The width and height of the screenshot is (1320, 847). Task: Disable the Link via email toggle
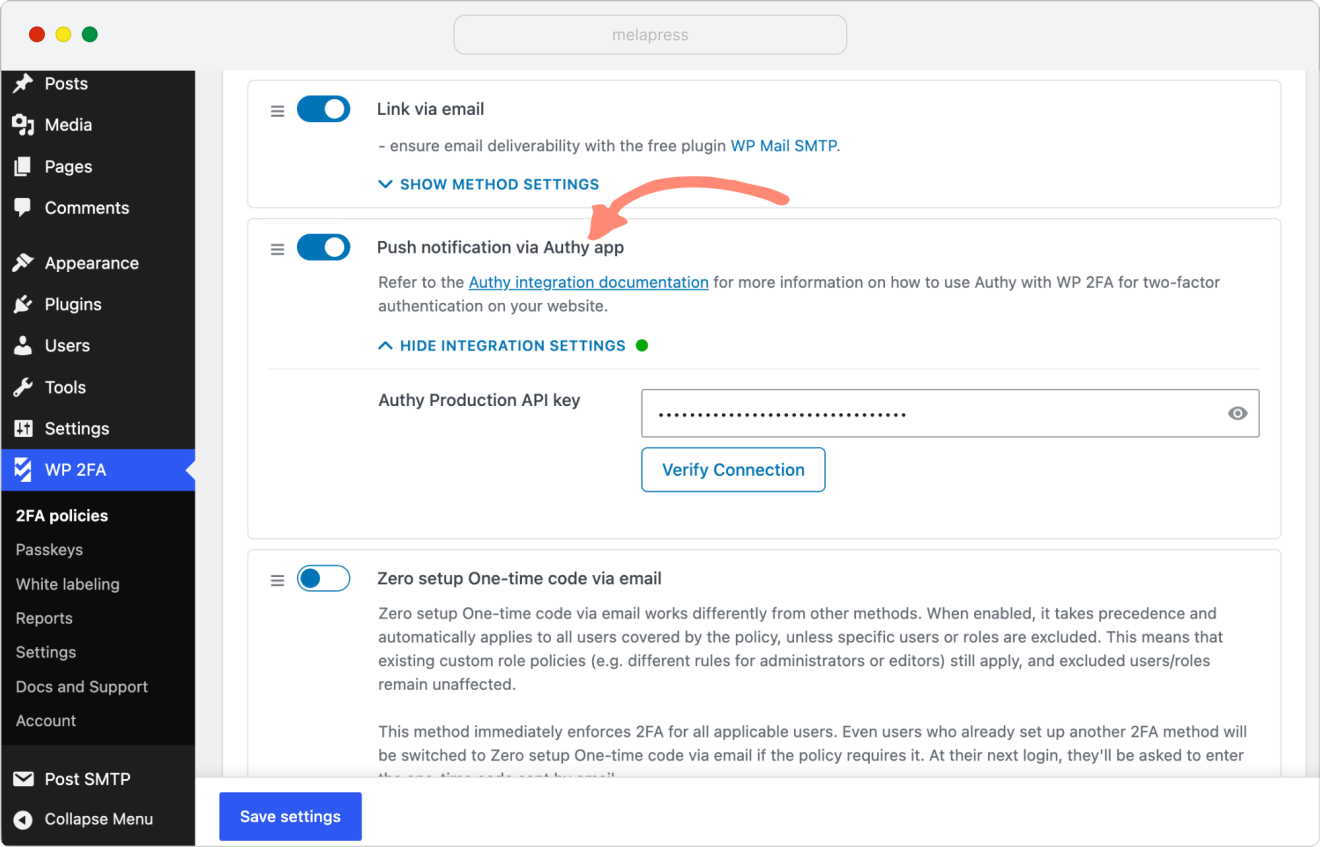click(x=323, y=109)
